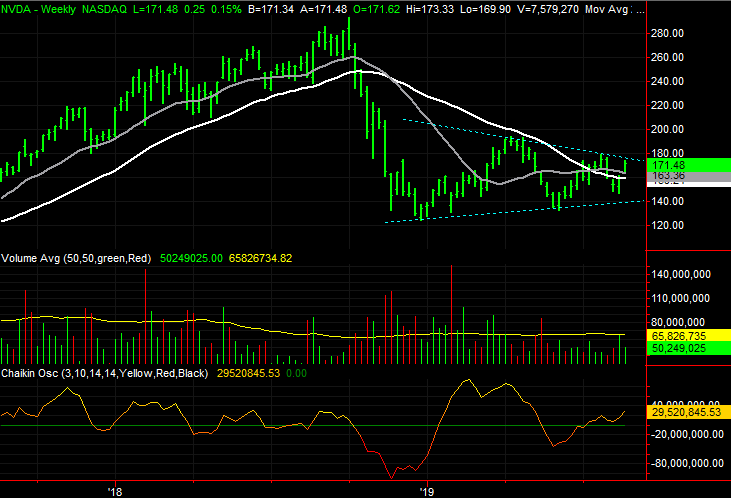Click the bid value B=171.34
The height and width of the screenshot is (498, 731).
coord(271,9)
